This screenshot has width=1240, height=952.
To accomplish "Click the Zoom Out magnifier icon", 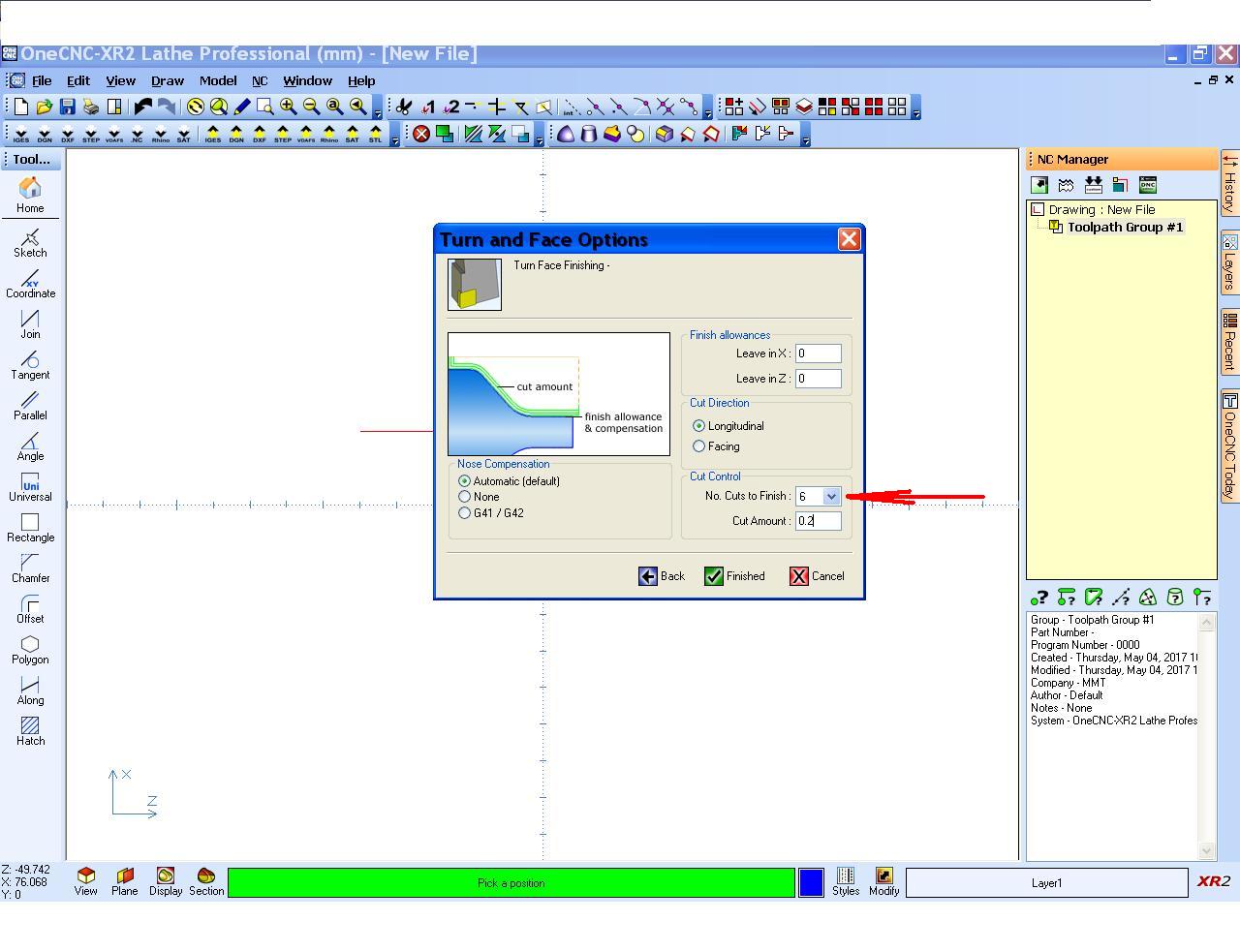I will click(311, 107).
